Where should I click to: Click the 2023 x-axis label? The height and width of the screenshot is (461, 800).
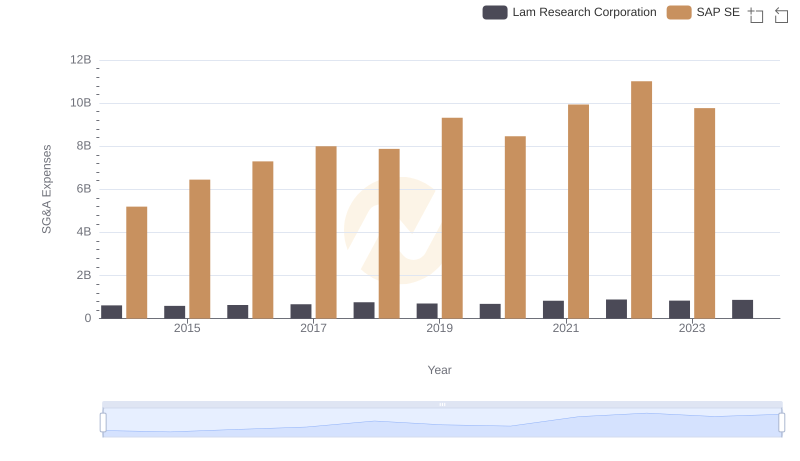(x=692, y=328)
